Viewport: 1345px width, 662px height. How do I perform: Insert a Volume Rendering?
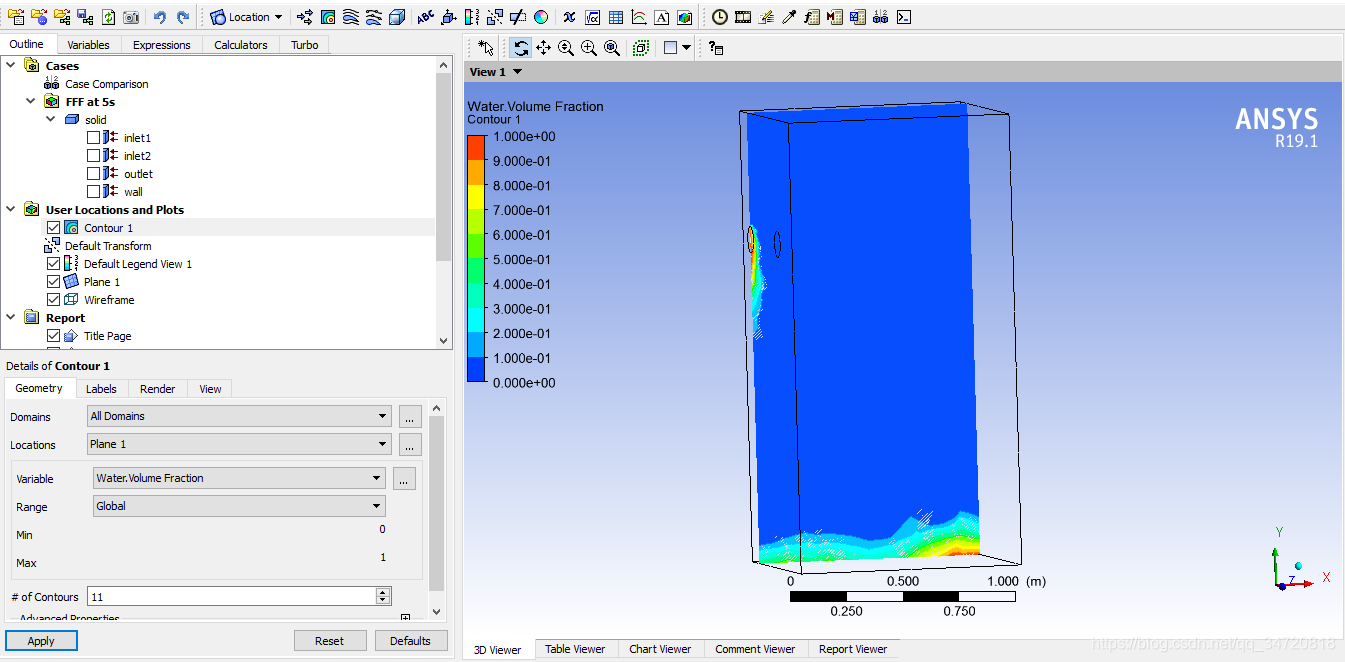[x=397, y=17]
